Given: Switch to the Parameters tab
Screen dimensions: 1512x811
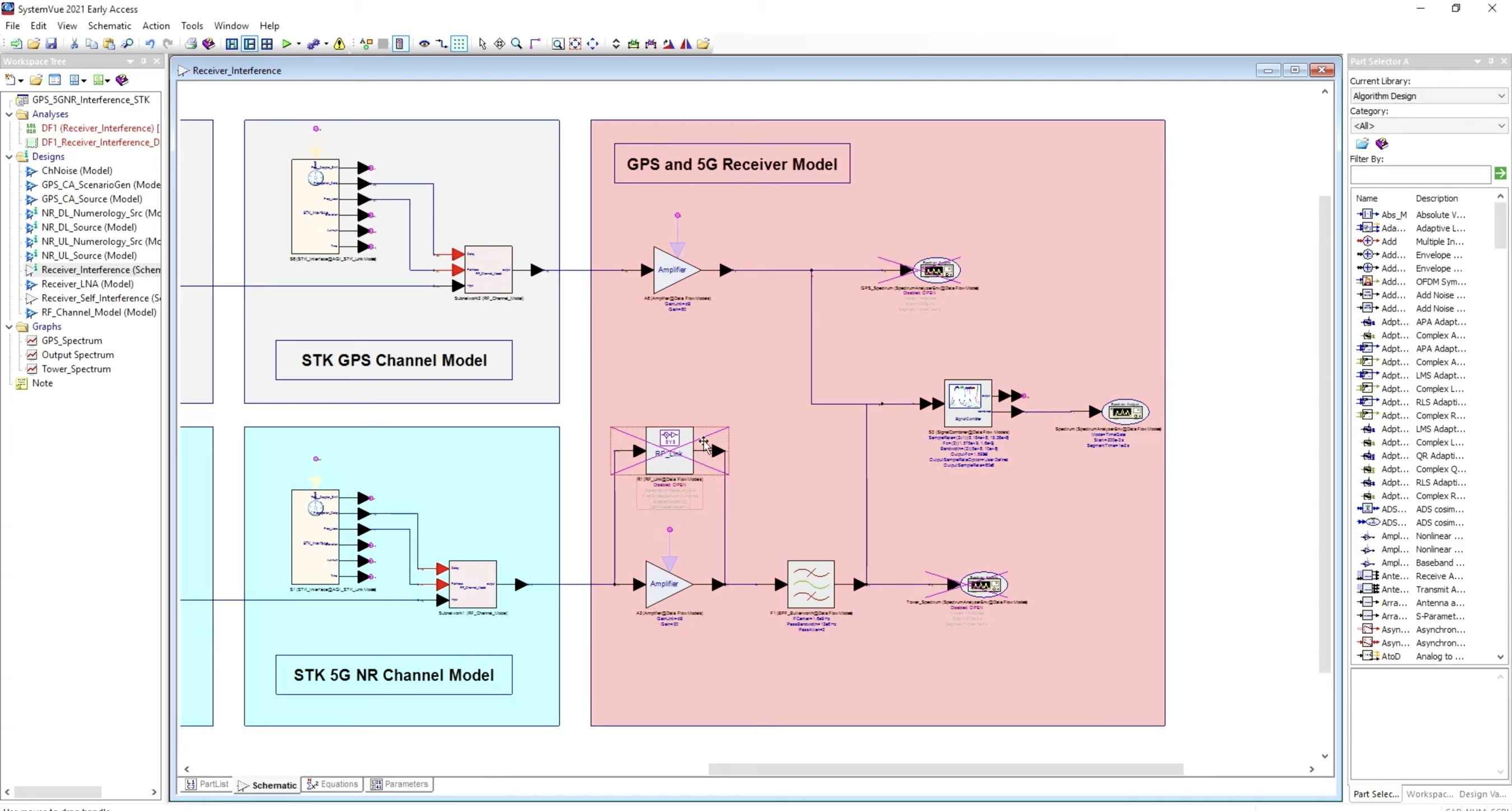Looking at the screenshot, I should 399,784.
